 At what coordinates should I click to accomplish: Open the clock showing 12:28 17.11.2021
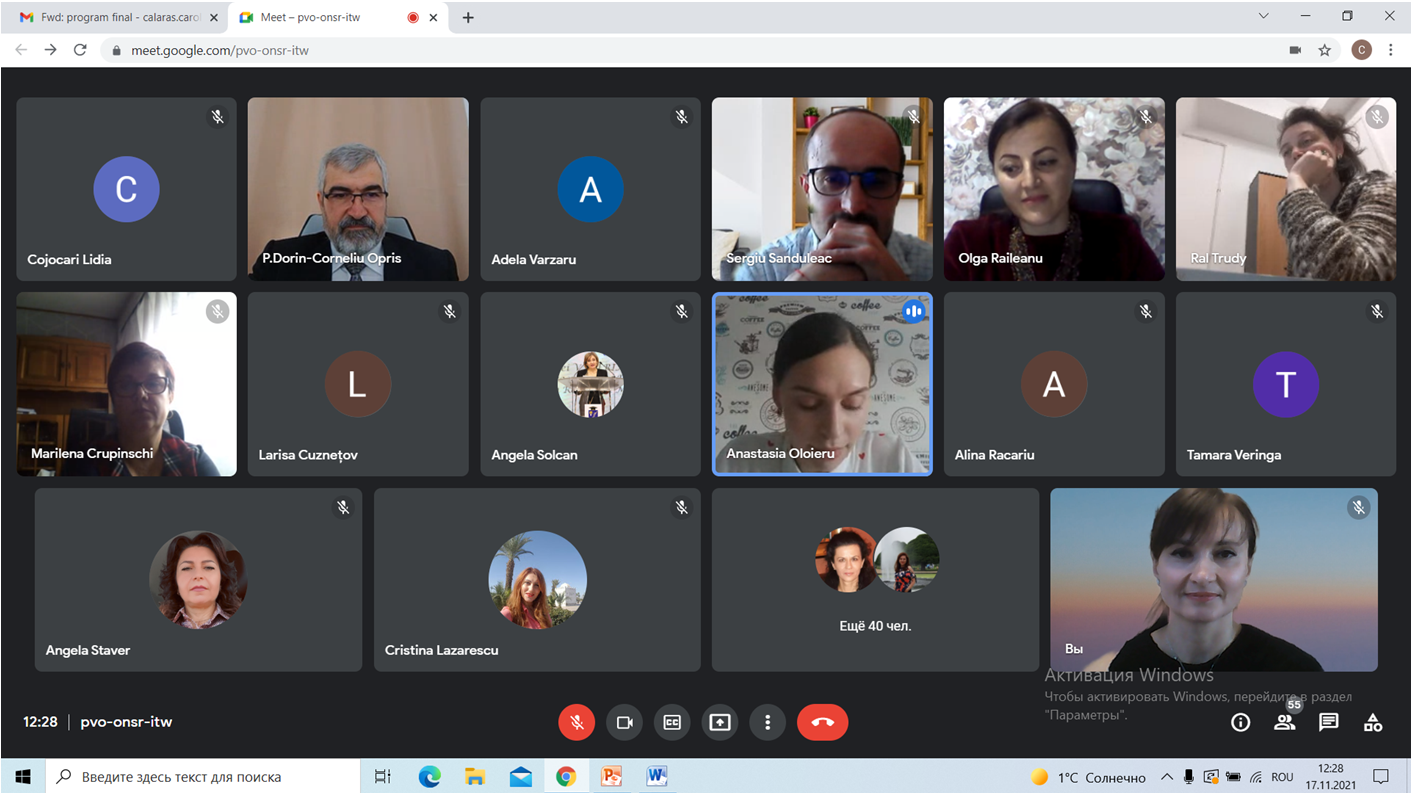click(1331, 777)
